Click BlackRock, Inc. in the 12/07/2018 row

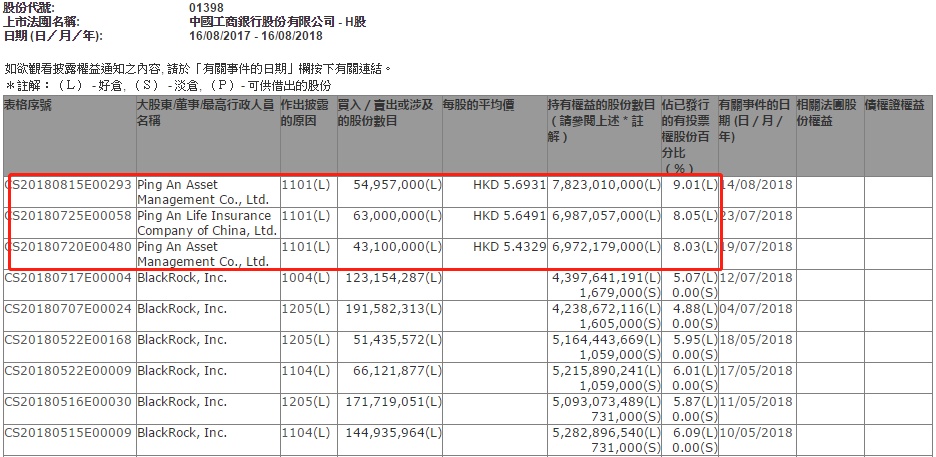pos(182,277)
